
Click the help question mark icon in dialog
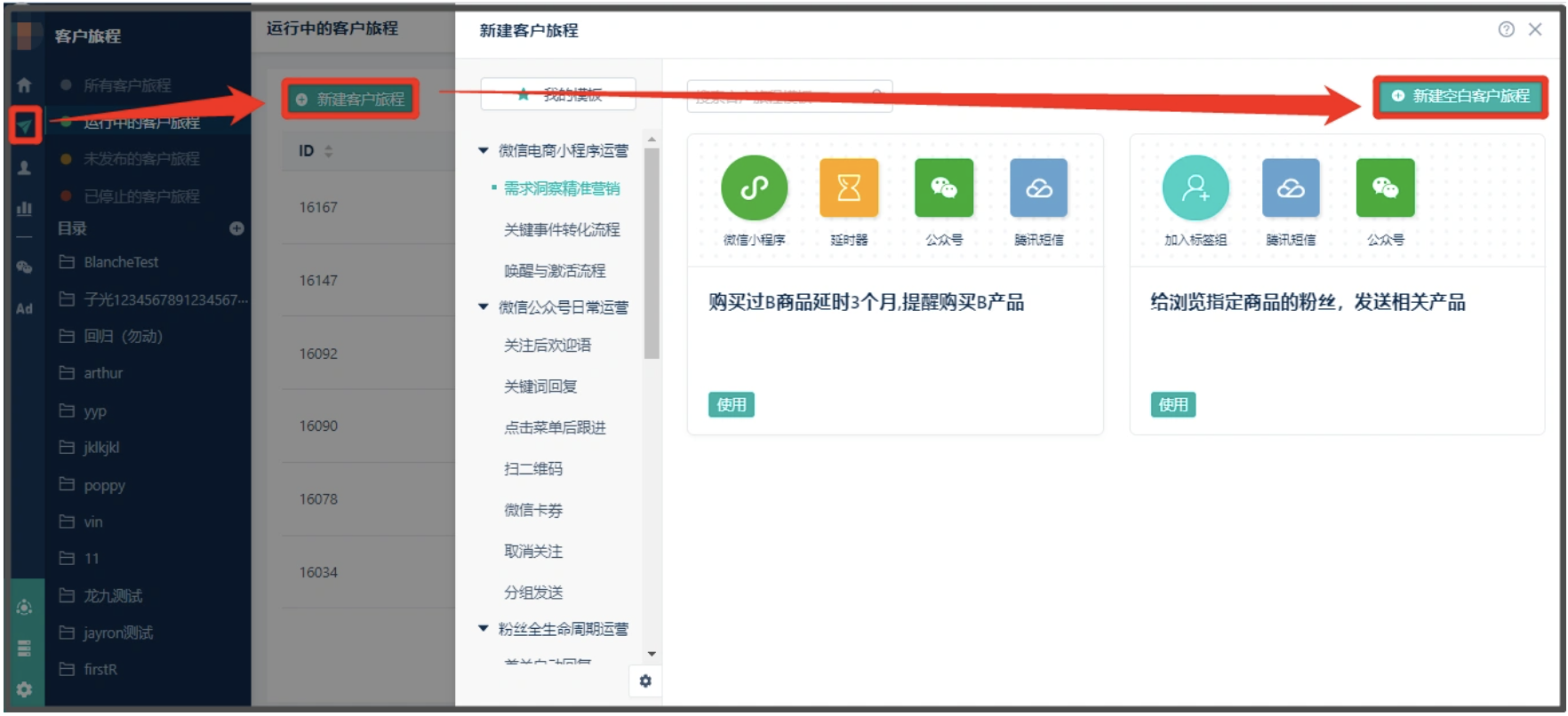tap(1506, 29)
